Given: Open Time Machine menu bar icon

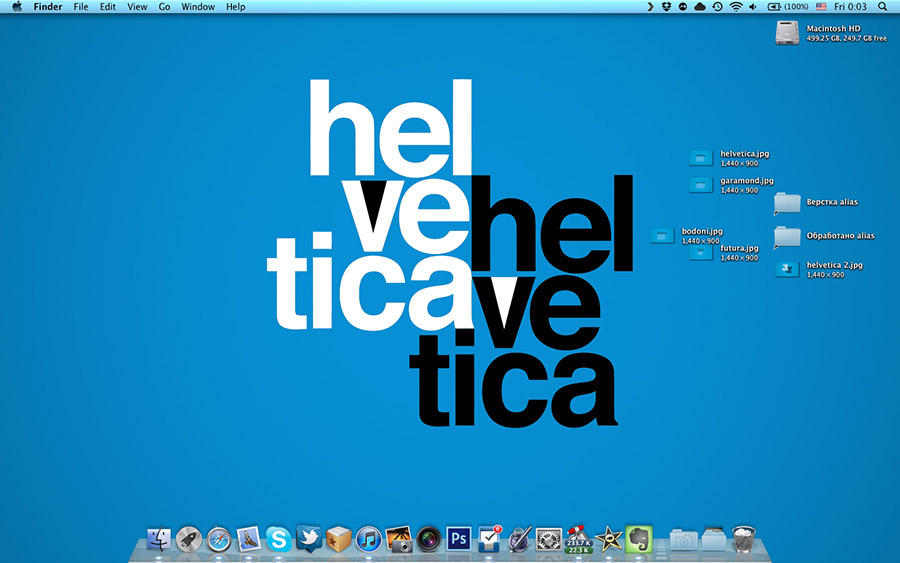Looking at the screenshot, I should pyautogui.click(x=717, y=7).
